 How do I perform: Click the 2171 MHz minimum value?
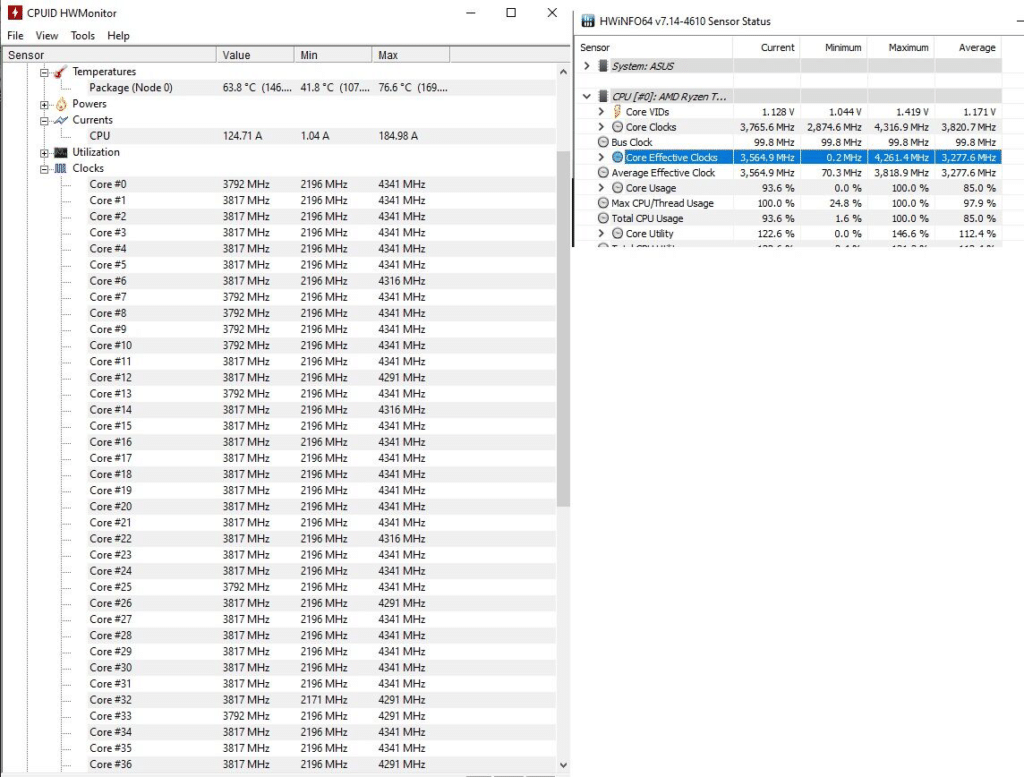(x=324, y=700)
